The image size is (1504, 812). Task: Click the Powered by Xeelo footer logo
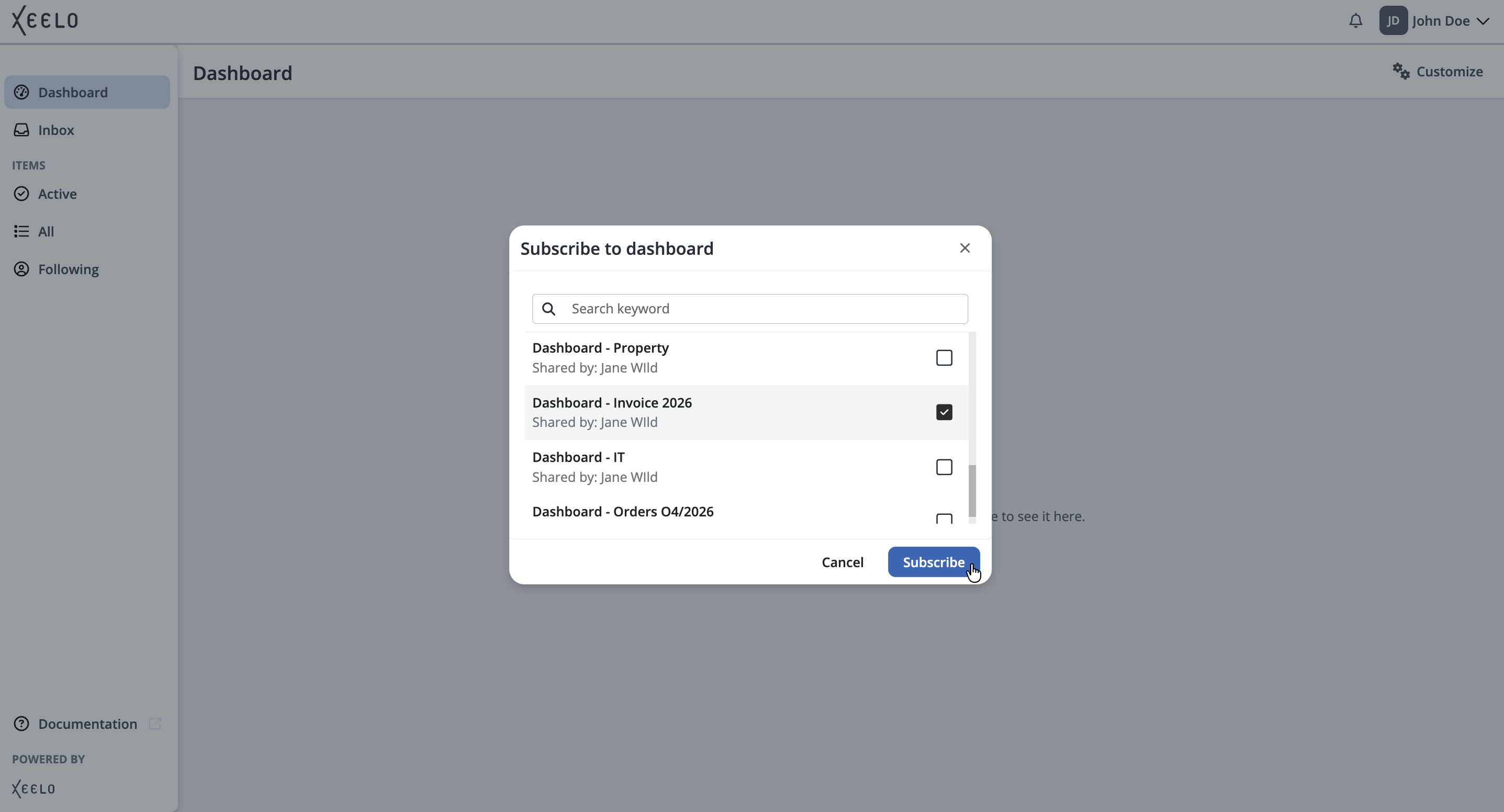[x=34, y=788]
